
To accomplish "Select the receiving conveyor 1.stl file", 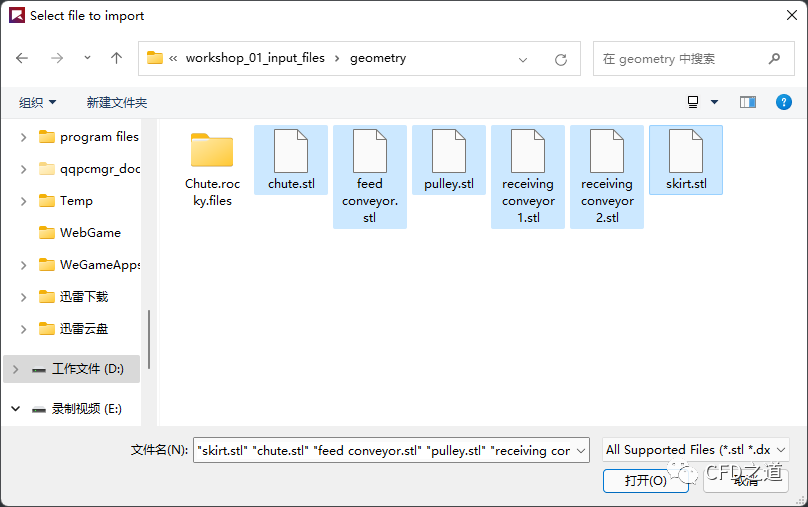I will pos(528,177).
